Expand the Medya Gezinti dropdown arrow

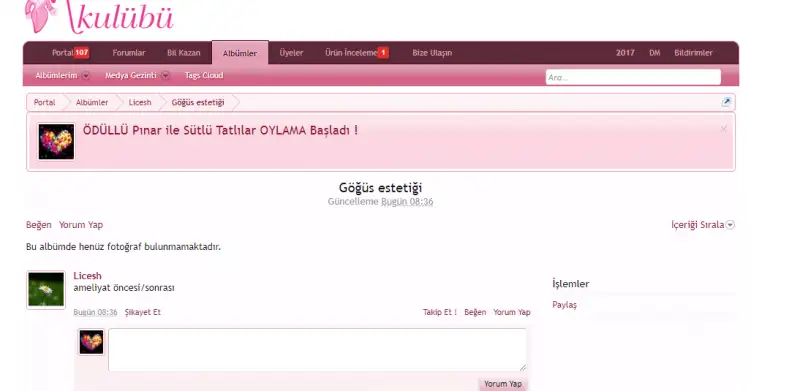click(x=165, y=76)
